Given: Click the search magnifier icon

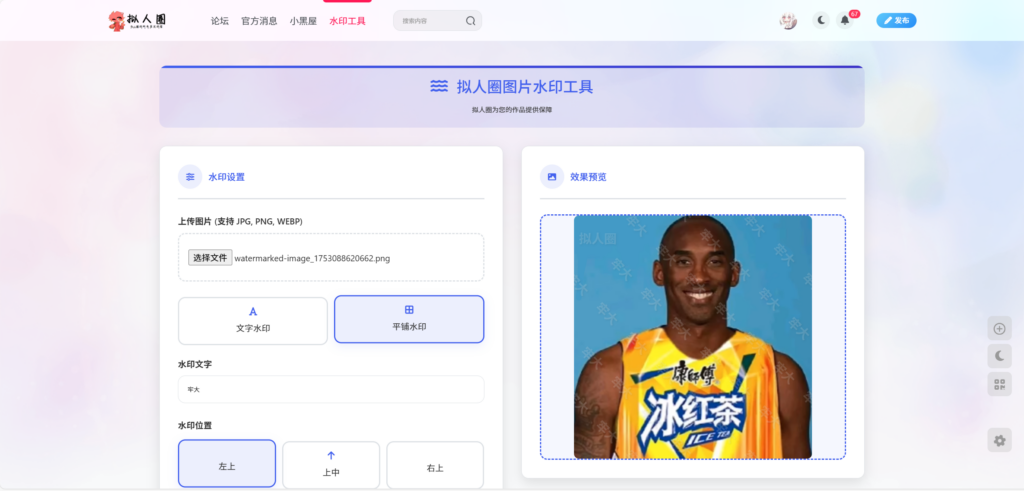Looking at the screenshot, I should coord(470,20).
